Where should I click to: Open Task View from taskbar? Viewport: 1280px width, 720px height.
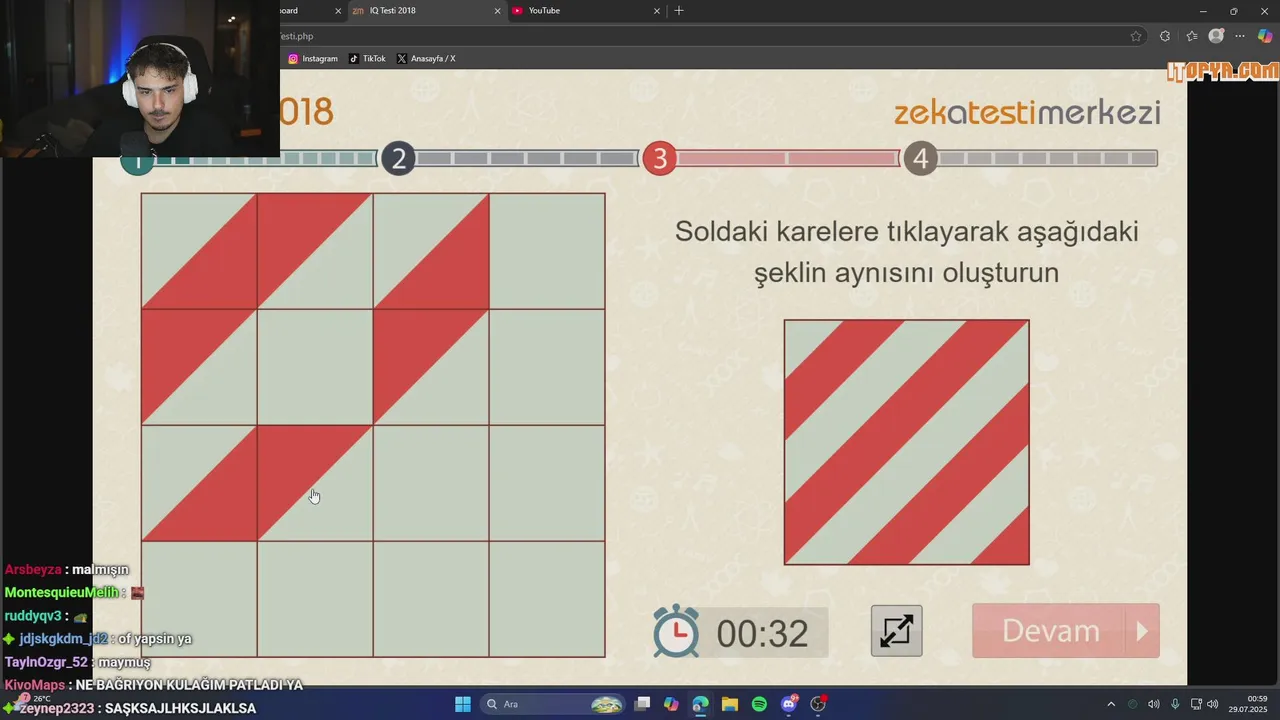643,704
